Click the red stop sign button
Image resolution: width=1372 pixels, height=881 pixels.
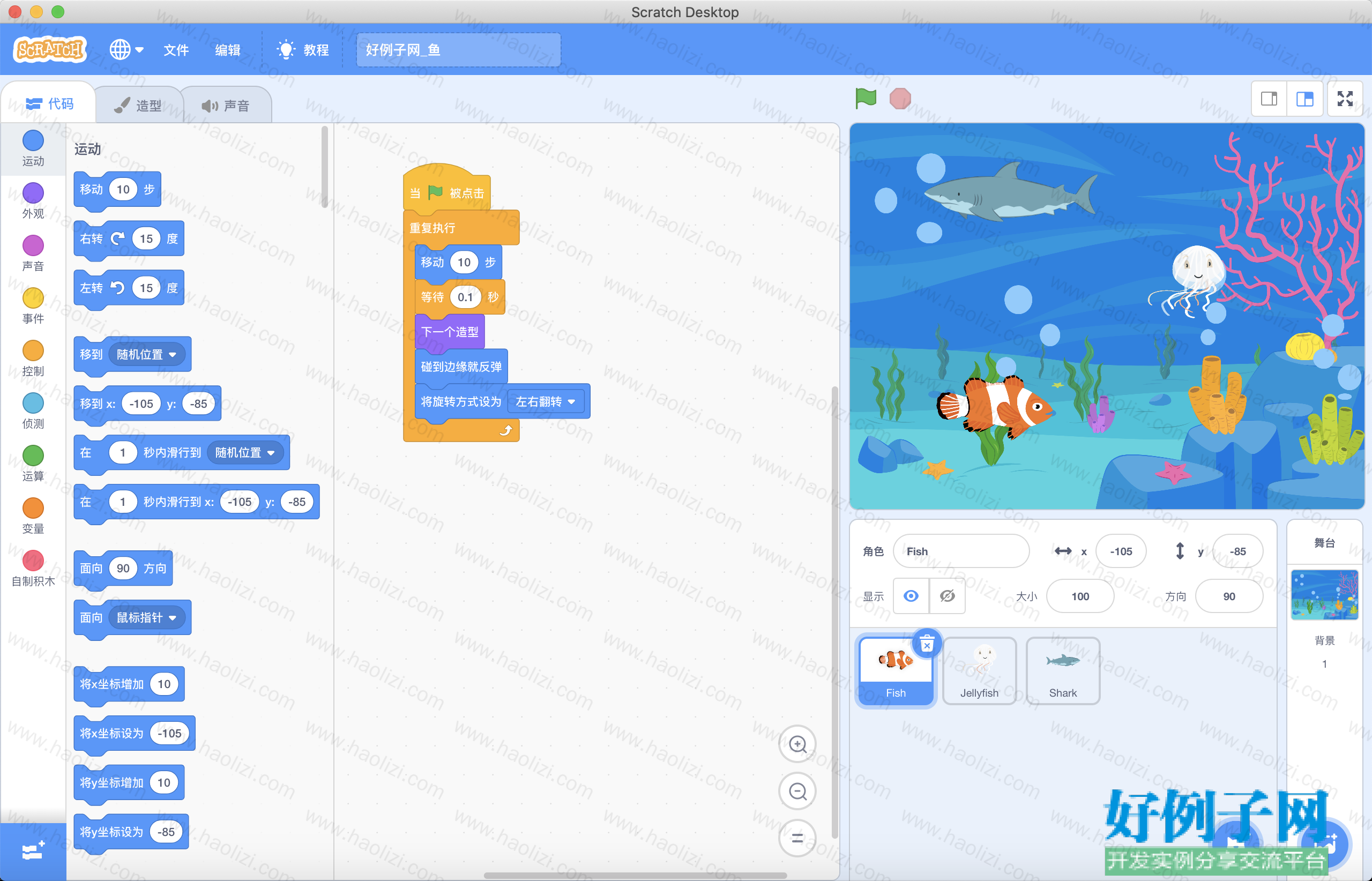900,99
